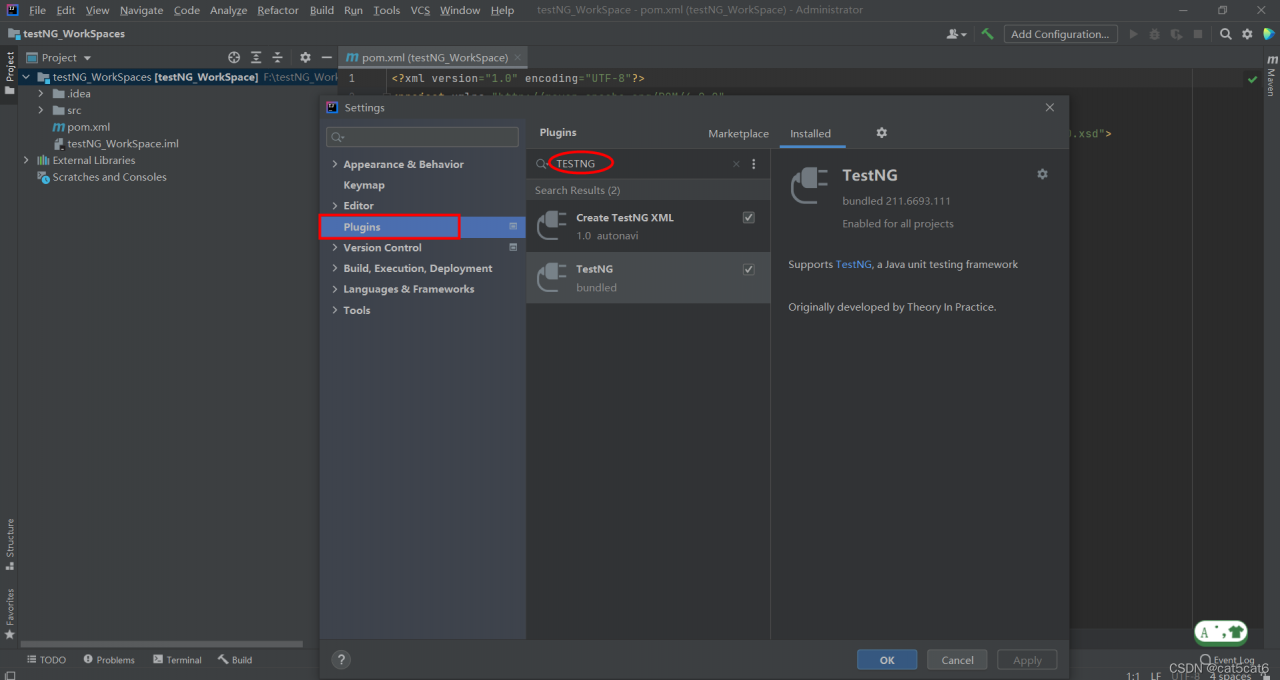The width and height of the screenshot is (1280, 680).
Task: Click Select Opened File locate icon
Action: click(x=234, y=58)
